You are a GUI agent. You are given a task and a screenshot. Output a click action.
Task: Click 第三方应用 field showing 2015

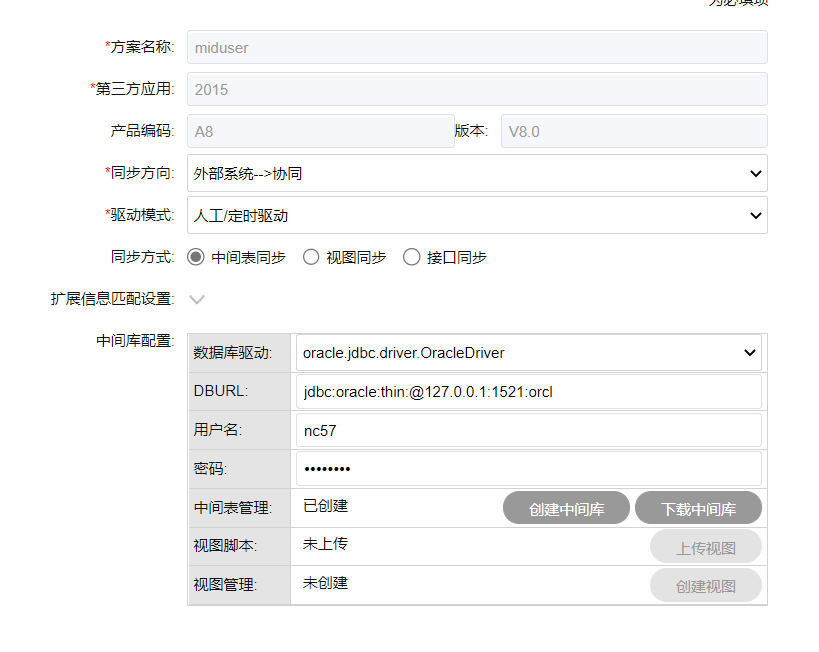(477, 89)
